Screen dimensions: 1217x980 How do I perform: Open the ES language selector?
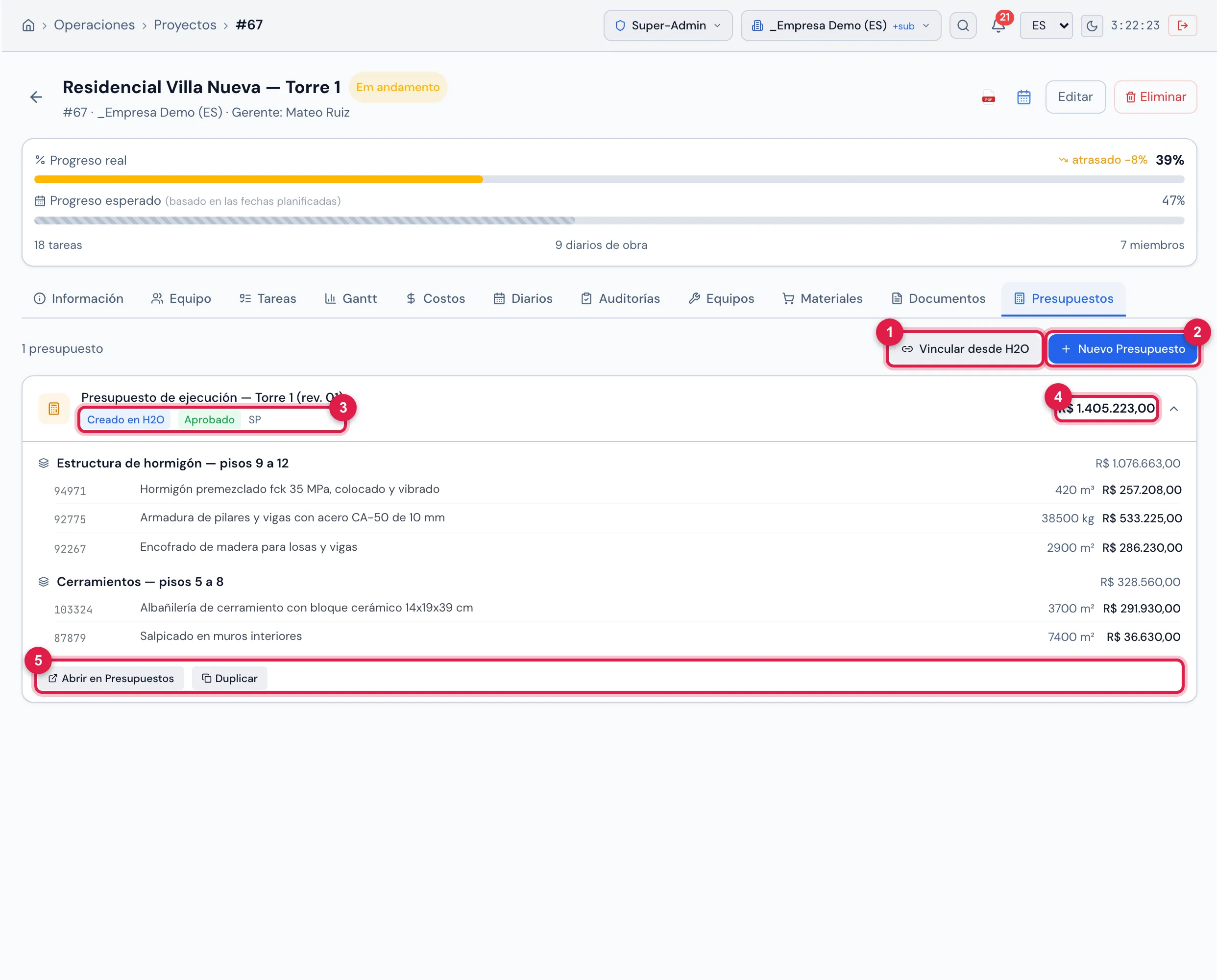1046,25
